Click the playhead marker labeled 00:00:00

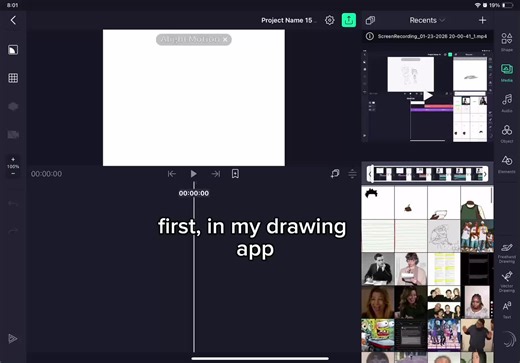click(194, 193)
